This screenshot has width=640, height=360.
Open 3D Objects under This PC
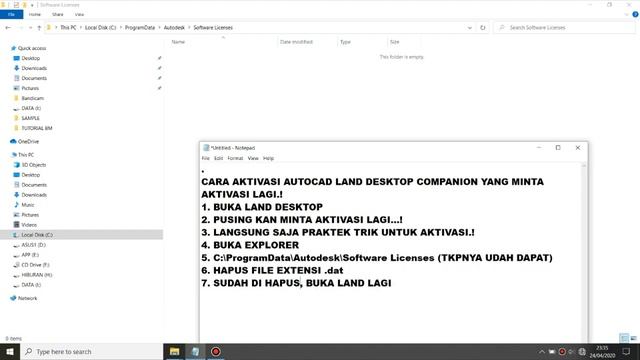click(x=33, y=165)
